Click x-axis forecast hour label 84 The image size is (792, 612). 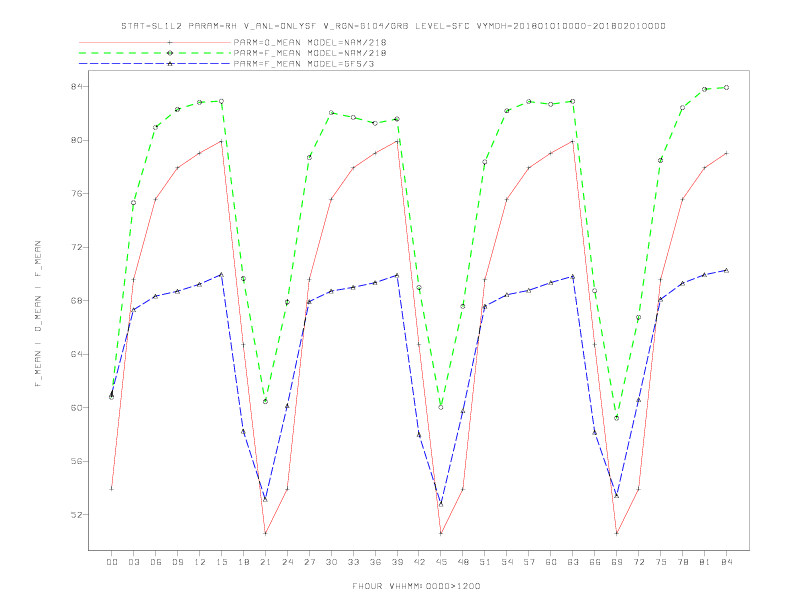pos(727,562)
